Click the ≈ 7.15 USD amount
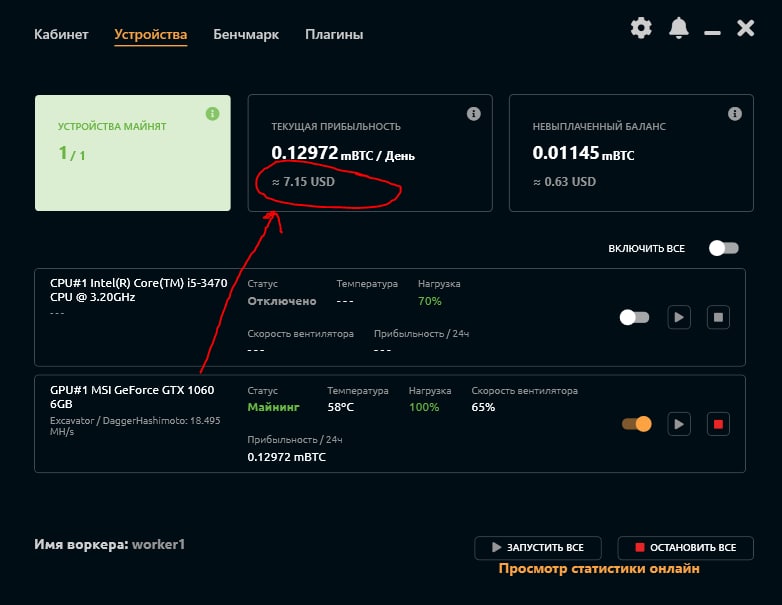Screen dimensions: 782x605 303,182
